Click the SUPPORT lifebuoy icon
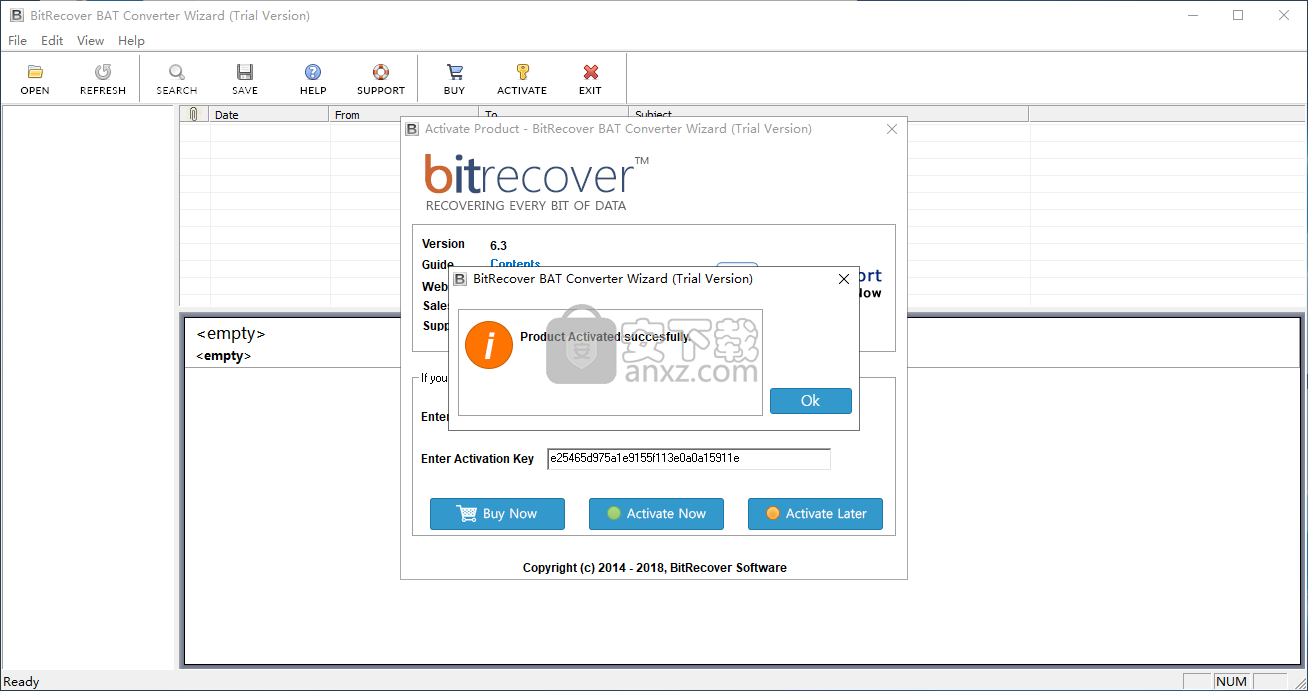 tap(381, 79)
